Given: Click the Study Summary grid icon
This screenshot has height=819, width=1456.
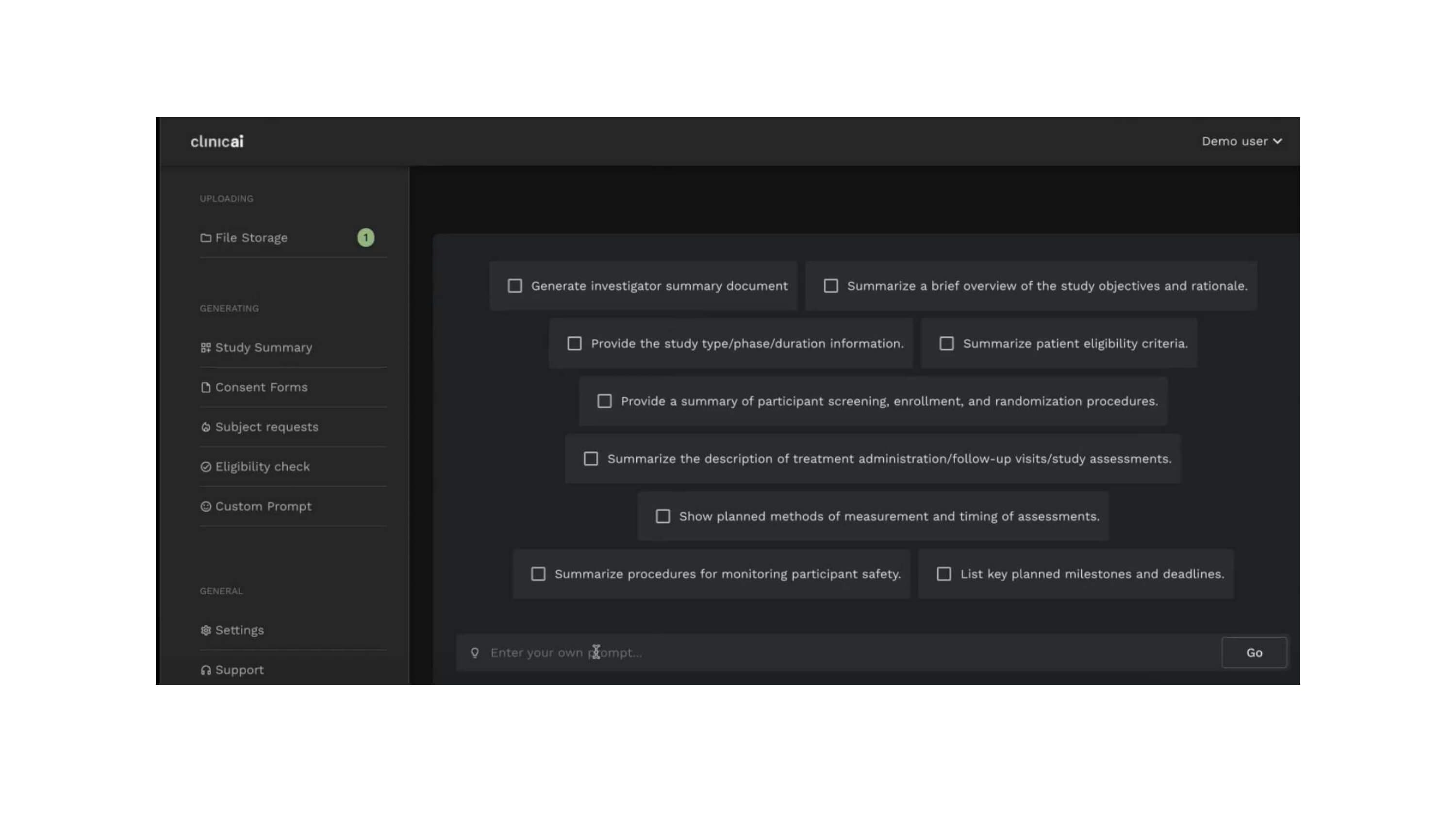Looking at the screenshot, I should [x=206, y=347].
